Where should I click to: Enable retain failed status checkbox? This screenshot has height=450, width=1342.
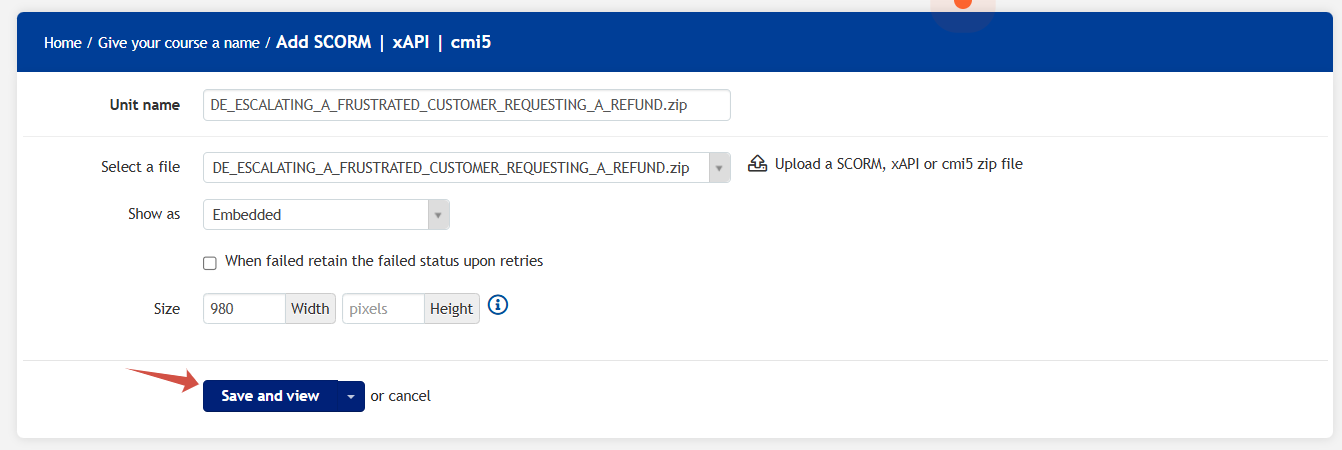point(210,263)
